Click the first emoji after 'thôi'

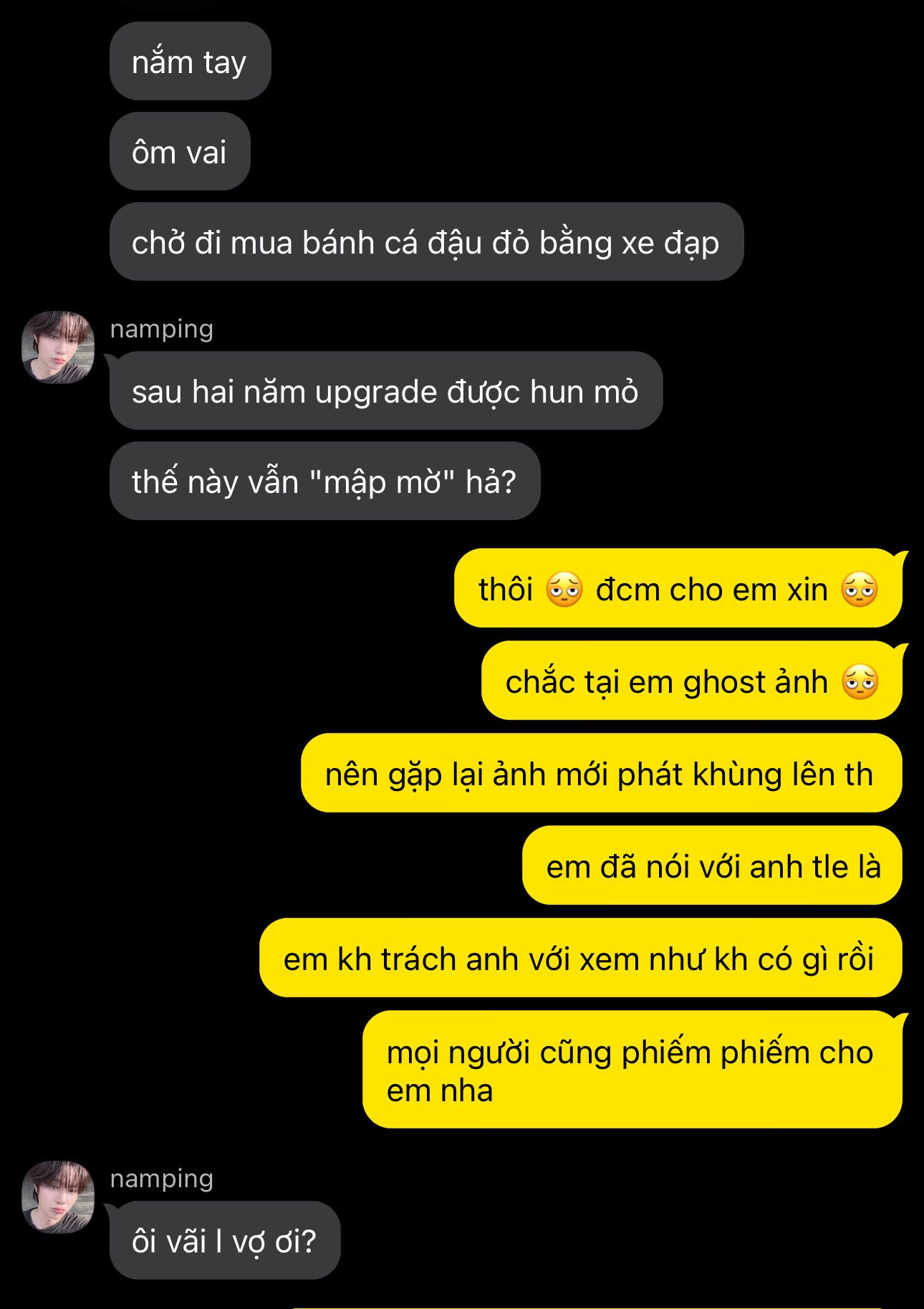564,590
